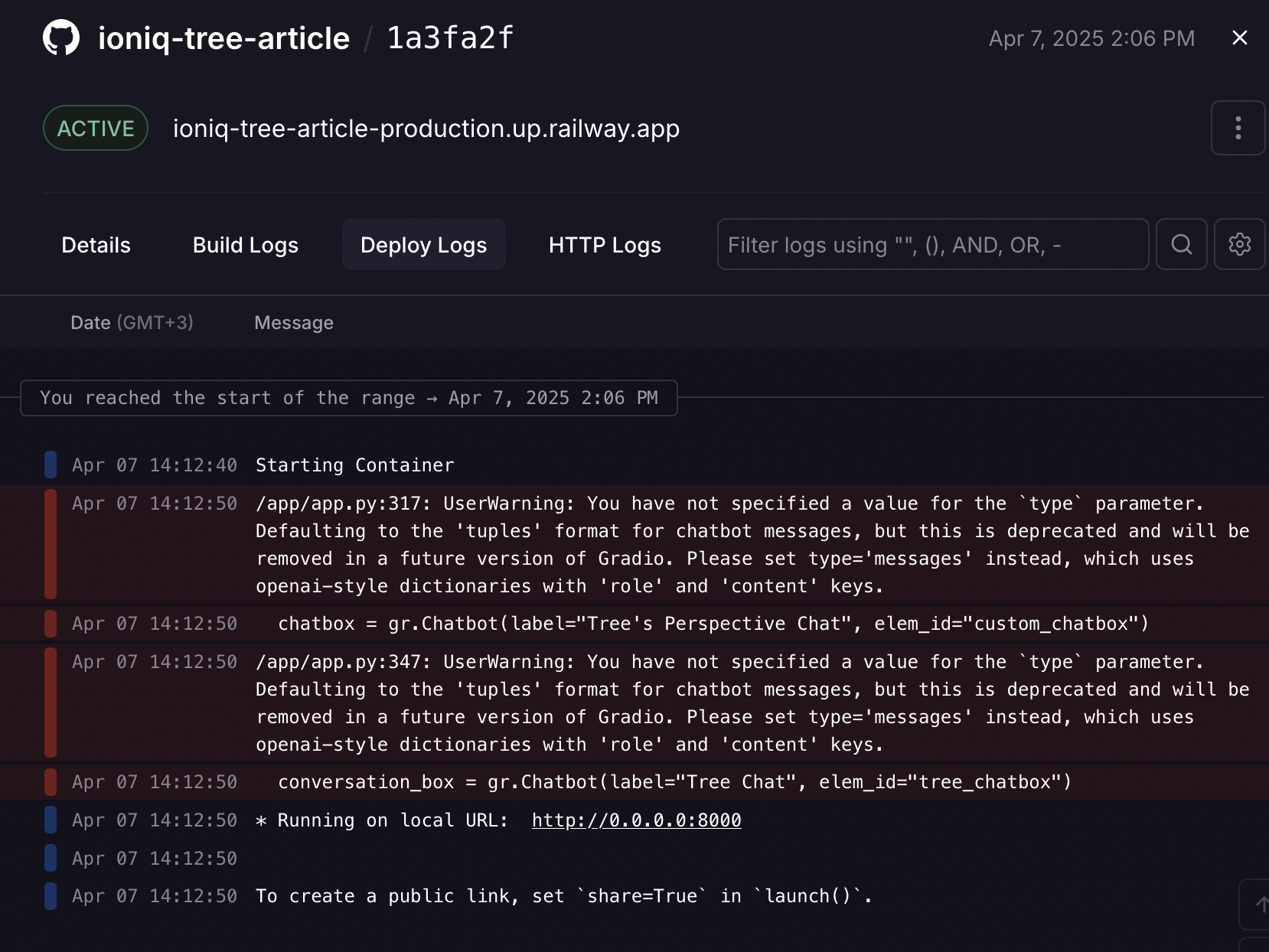Go to the HTTP Logs tab
The height and width of the screenshot is (952, 1269).
pyautogui.click(x=605, y=245)
